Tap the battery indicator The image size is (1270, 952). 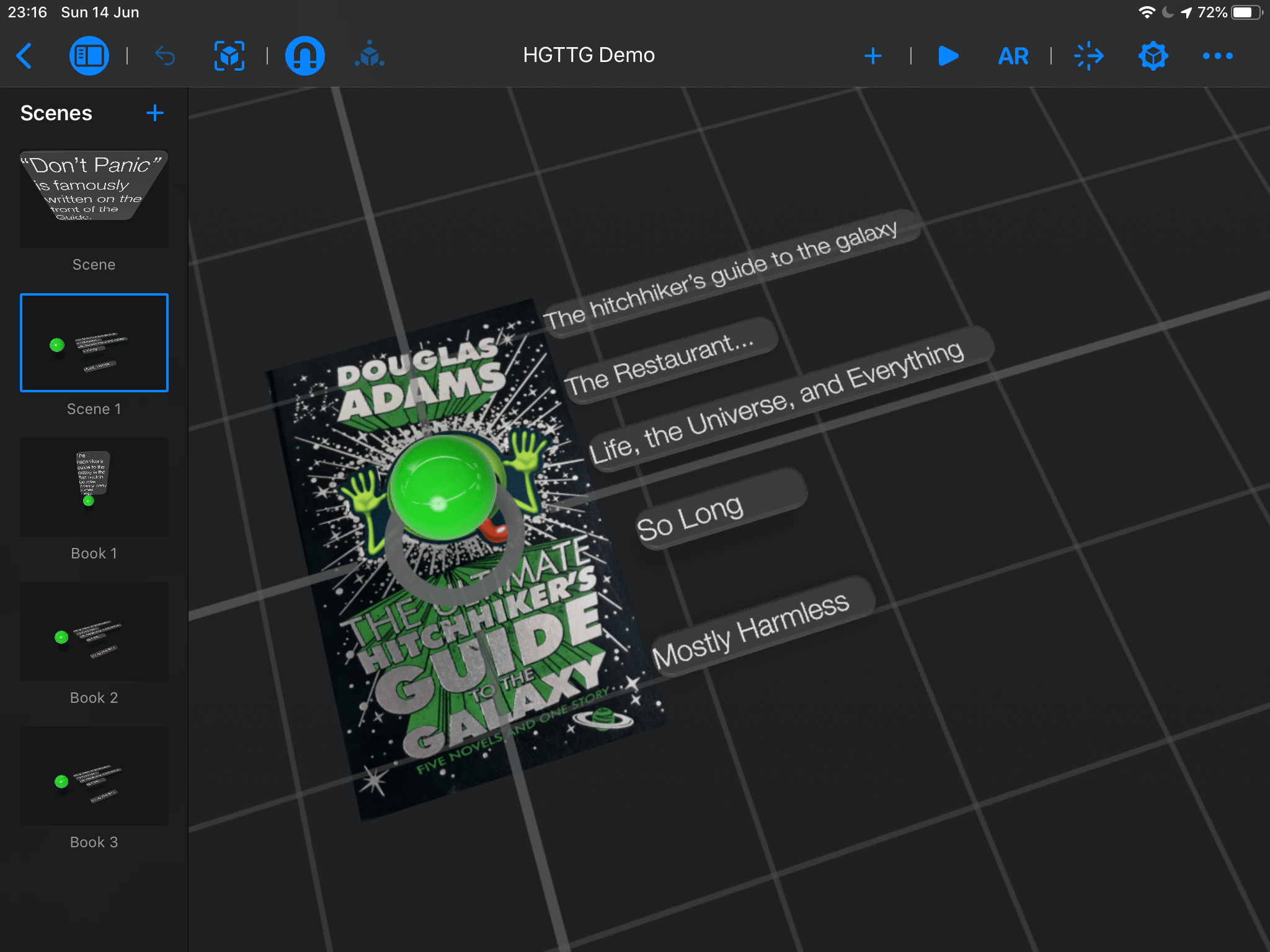tap(1246, 12)
